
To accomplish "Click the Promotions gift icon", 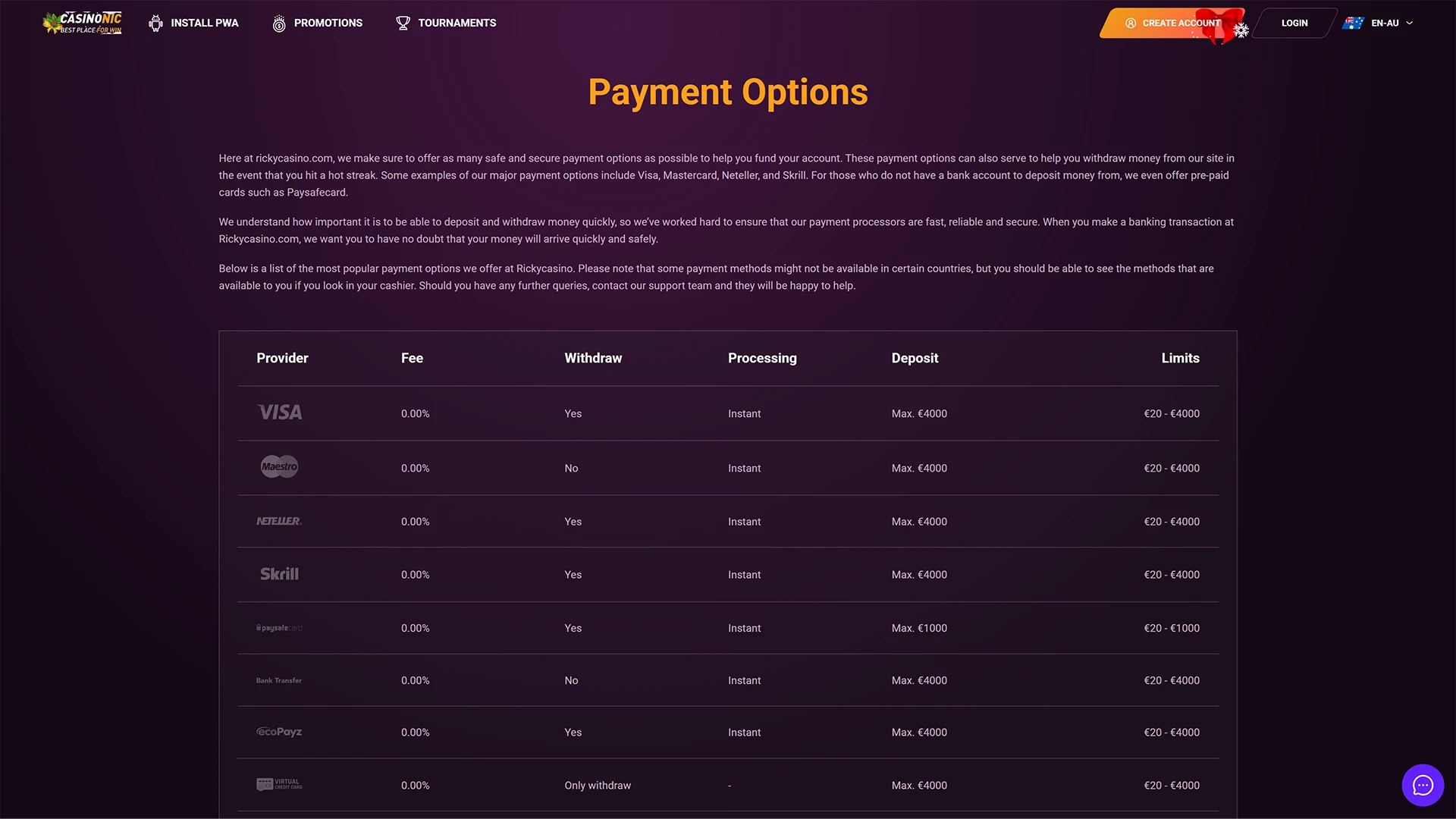I will [x=279, y=23].
